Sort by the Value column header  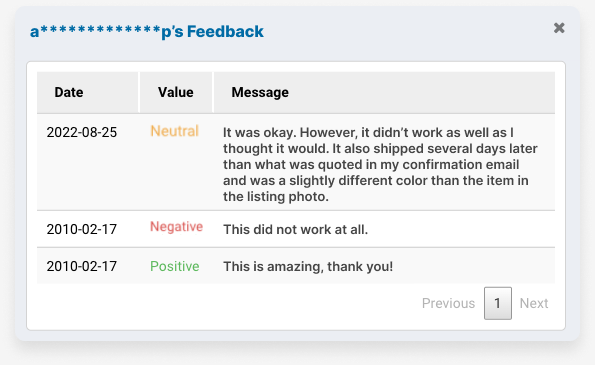click(x=176, y=92)
